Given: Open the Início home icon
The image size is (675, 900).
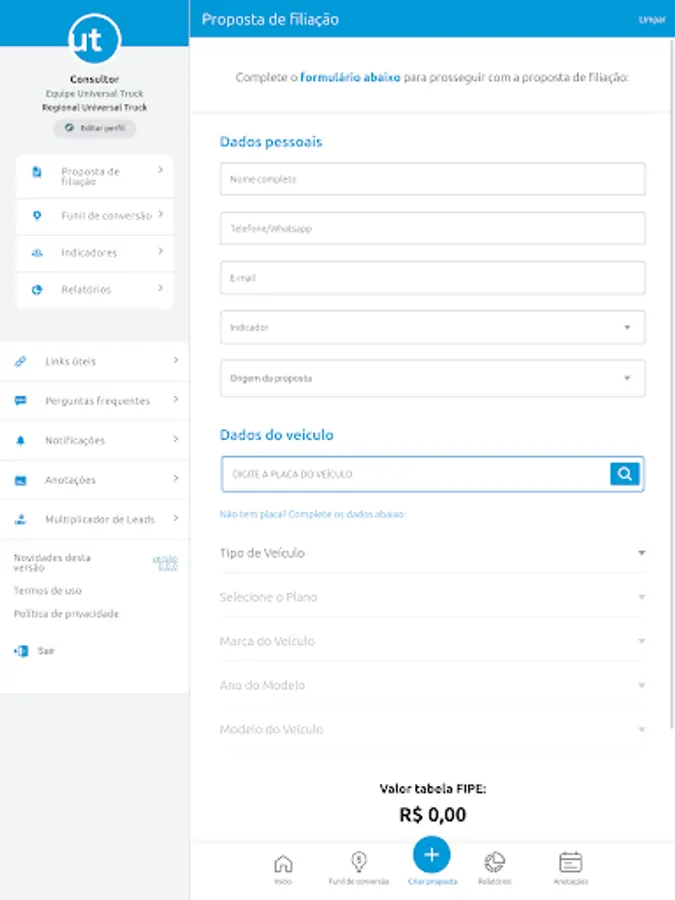Looking at the screenshot, I should pos(283,864).
